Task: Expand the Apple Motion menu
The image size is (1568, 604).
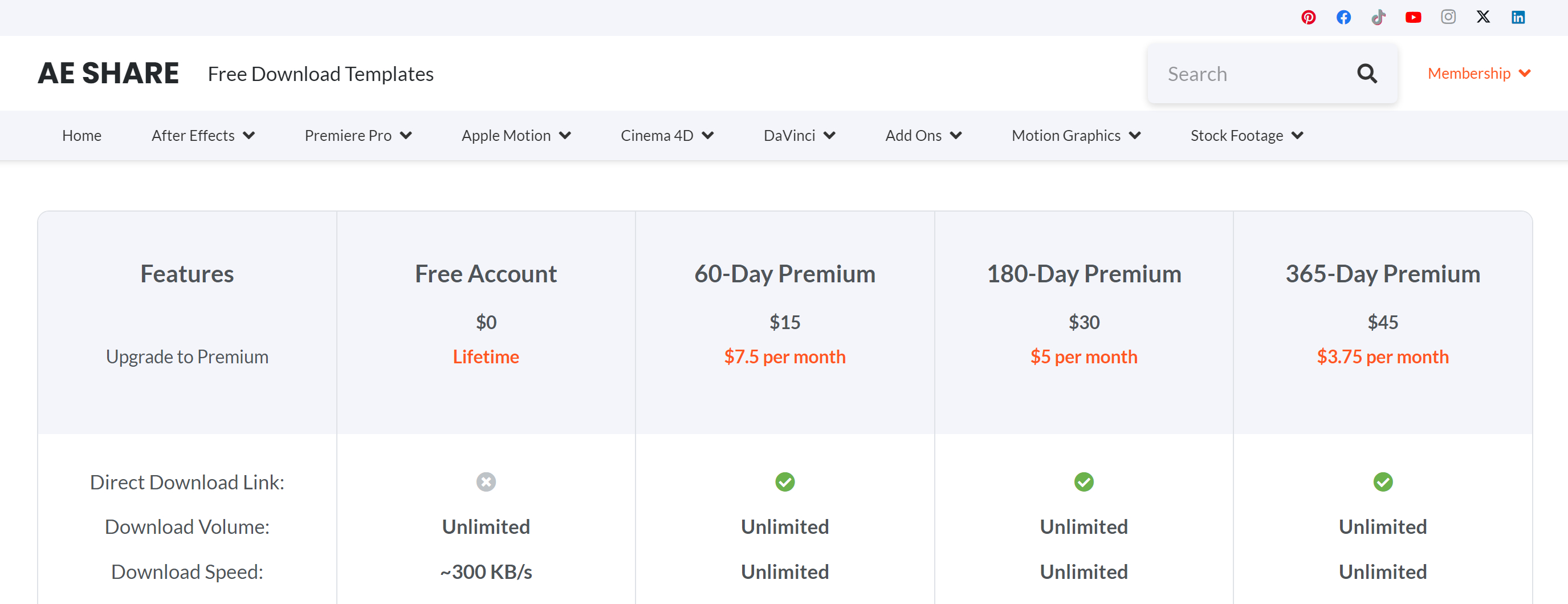Action: coord(516,135)
